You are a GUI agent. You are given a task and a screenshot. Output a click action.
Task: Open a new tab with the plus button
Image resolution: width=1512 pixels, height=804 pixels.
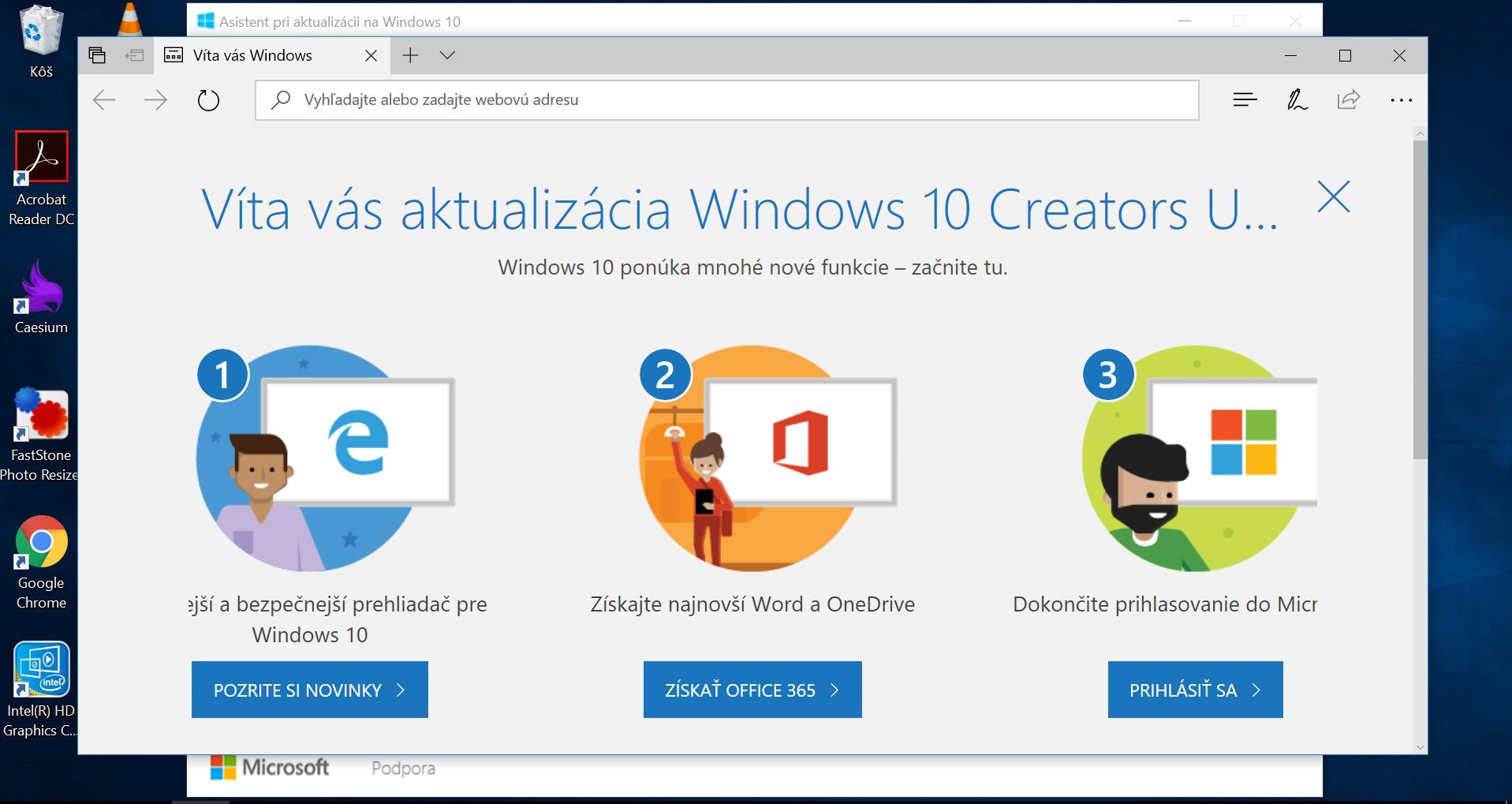click(x=410, y=55)
